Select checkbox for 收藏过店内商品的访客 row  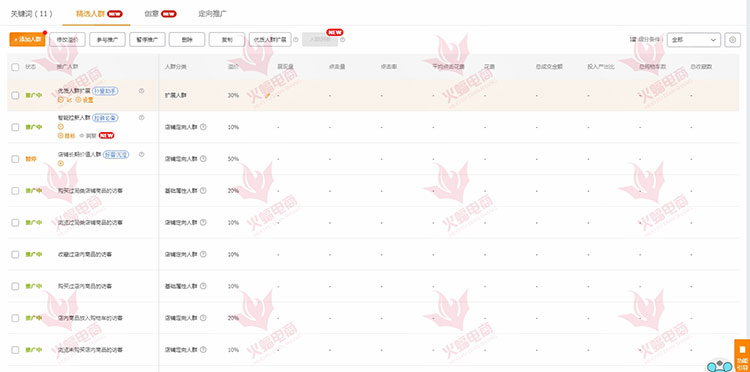(15, 254)
